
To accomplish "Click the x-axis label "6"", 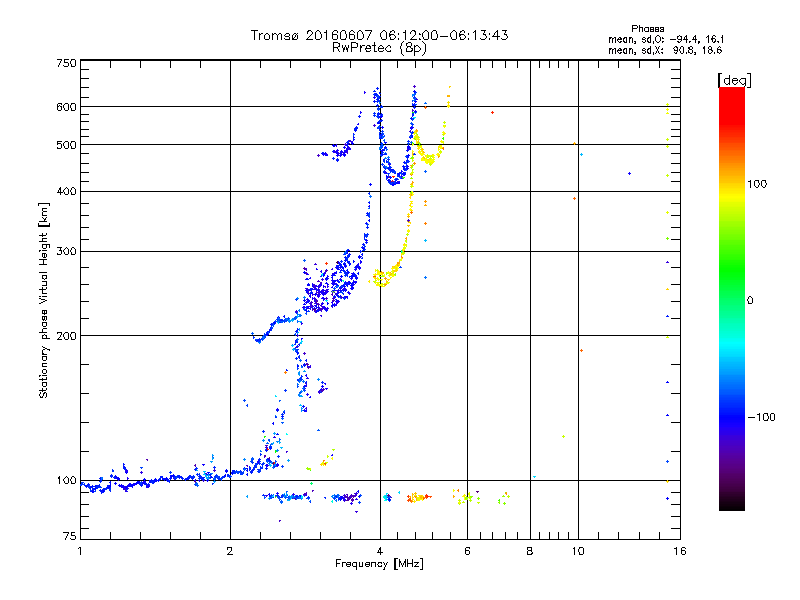I will (x=467, y=551).
